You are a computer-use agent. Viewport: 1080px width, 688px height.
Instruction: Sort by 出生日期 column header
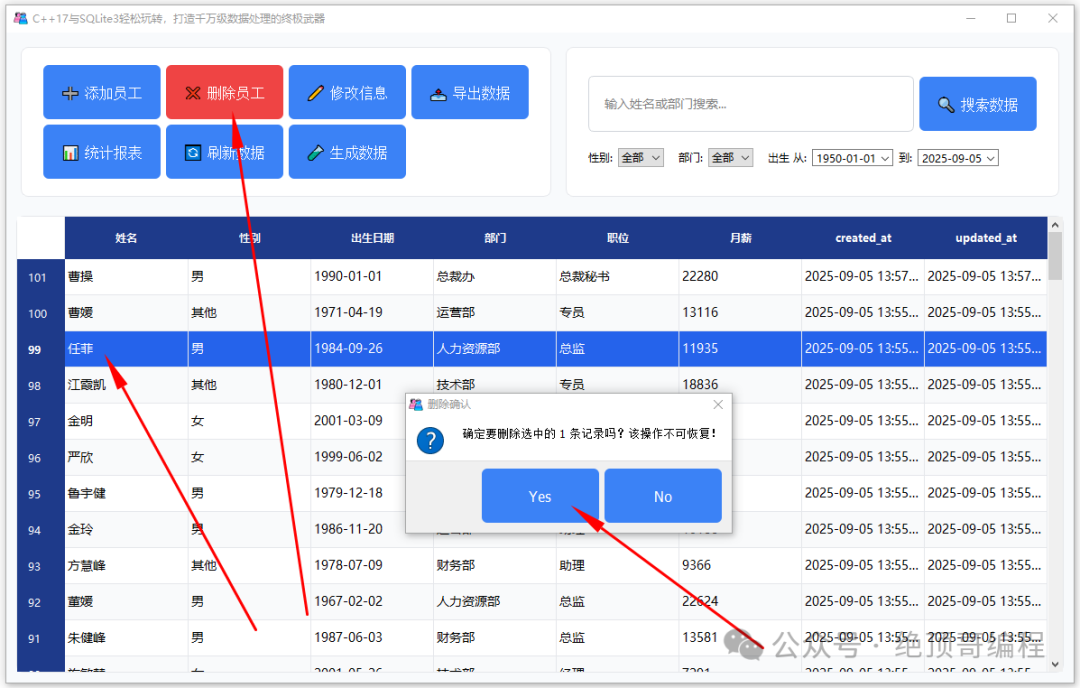[x=372, y=238]
